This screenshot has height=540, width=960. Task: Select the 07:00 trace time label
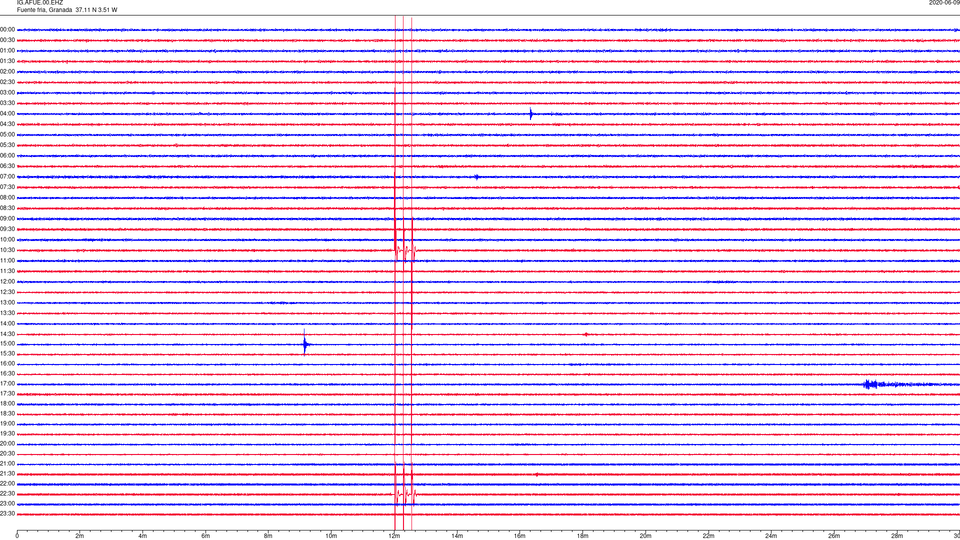coord(7,176)
